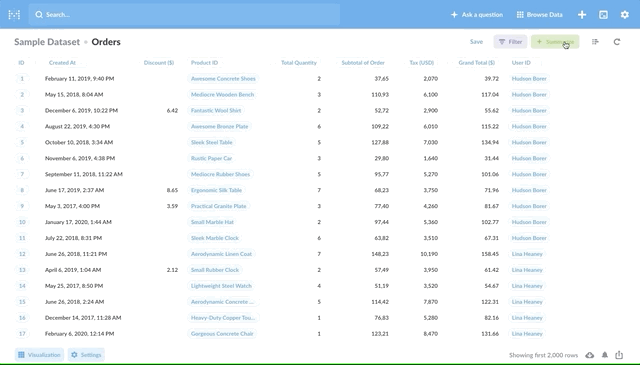The height and width of the screenshot is (365, 640).
Task: Refresh the query results
Action: [617, 42]
